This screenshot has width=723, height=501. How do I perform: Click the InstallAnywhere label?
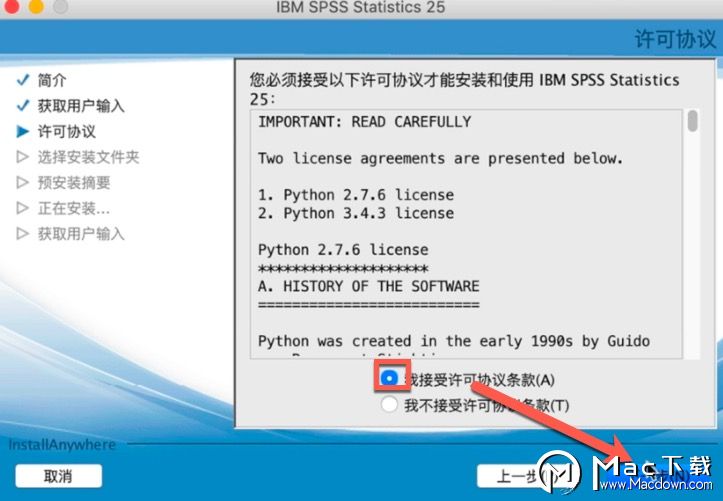tap(62, 445)
